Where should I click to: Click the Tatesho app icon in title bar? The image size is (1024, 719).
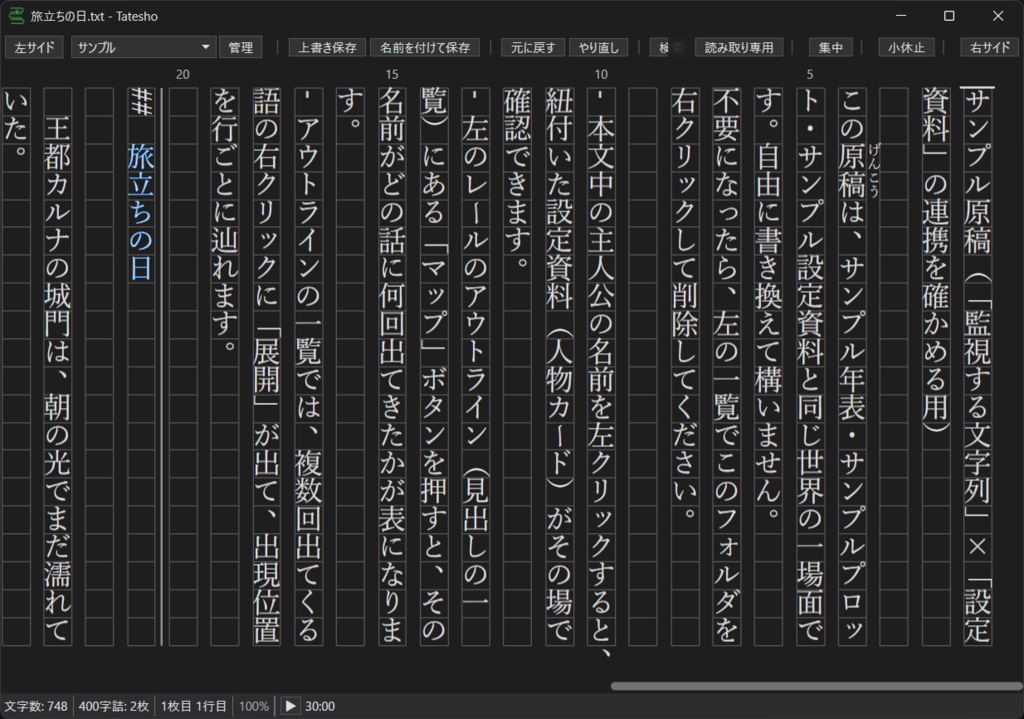tap(16, 16)
